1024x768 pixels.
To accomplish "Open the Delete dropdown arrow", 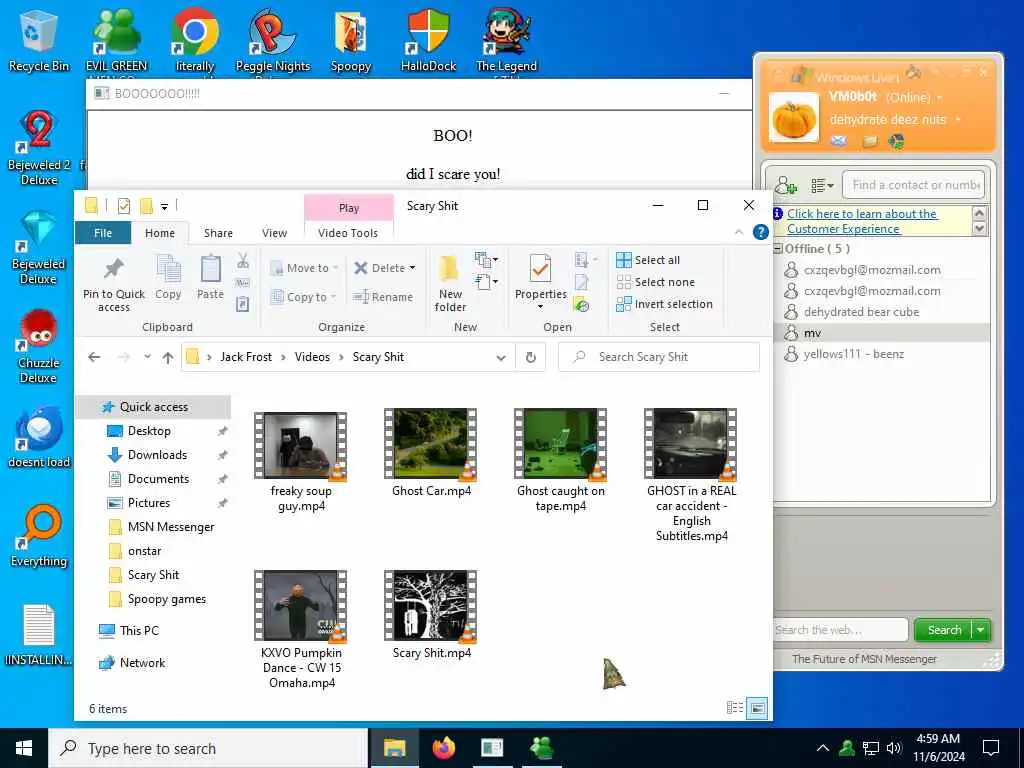I will [412, 268].
